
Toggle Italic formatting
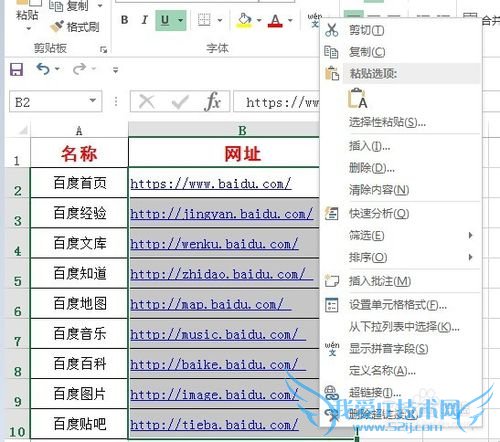click(144, 20)
